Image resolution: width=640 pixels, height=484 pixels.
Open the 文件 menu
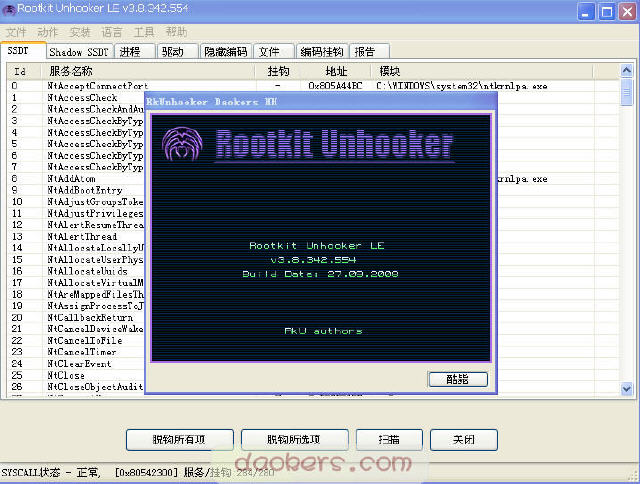coord(16,32)
